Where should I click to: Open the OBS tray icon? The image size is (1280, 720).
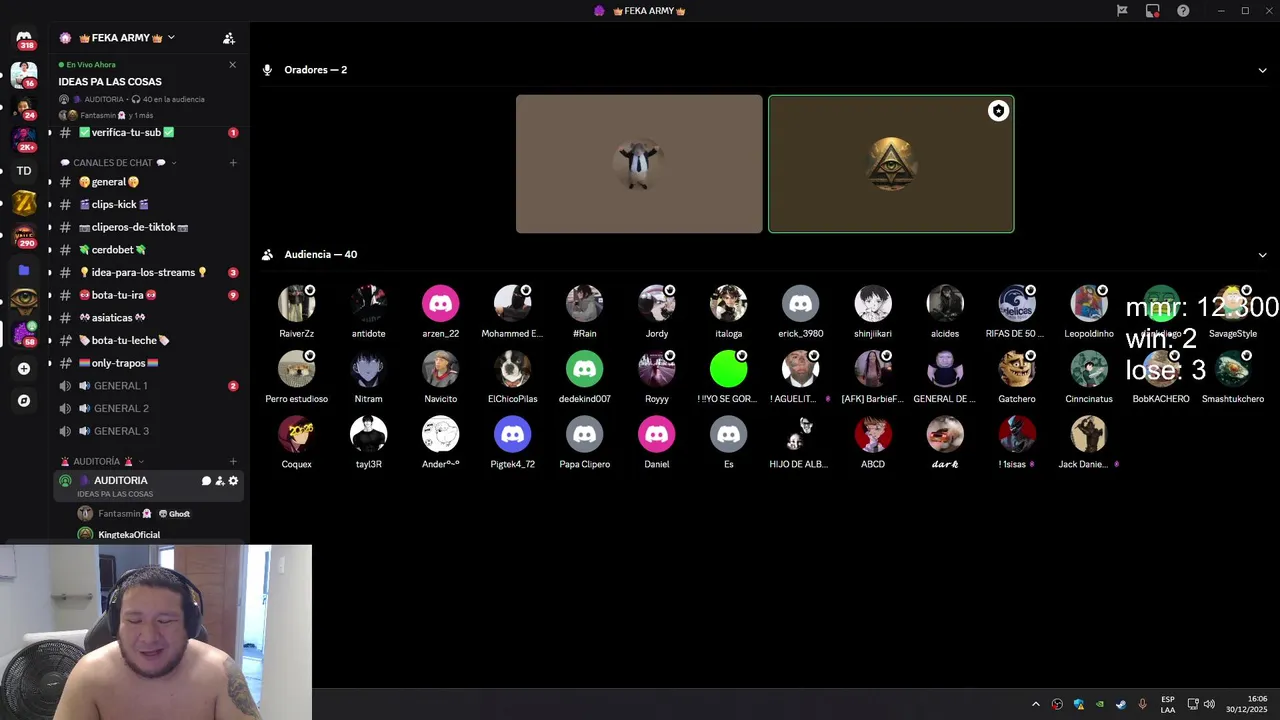coord(1058,704)
